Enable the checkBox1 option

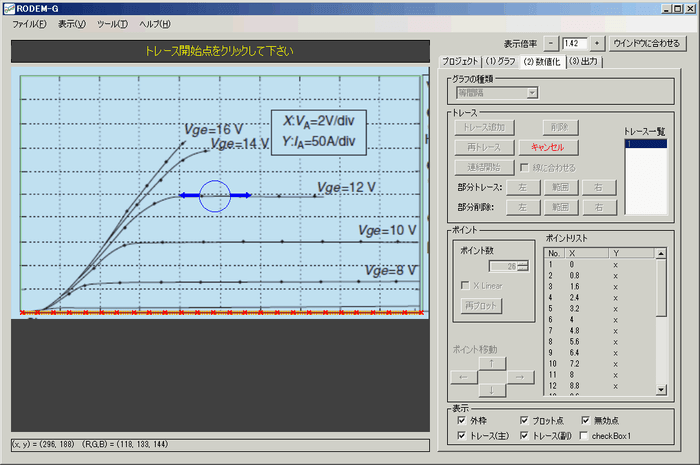[x=585, y=436]
